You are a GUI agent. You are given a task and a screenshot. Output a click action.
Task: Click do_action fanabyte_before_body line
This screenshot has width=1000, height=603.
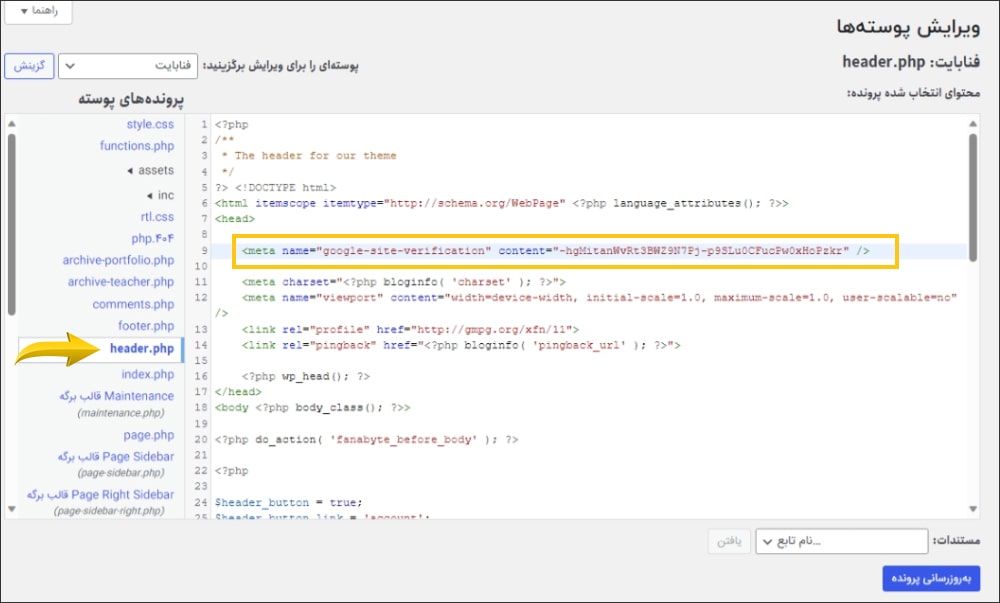coord(367,440)
